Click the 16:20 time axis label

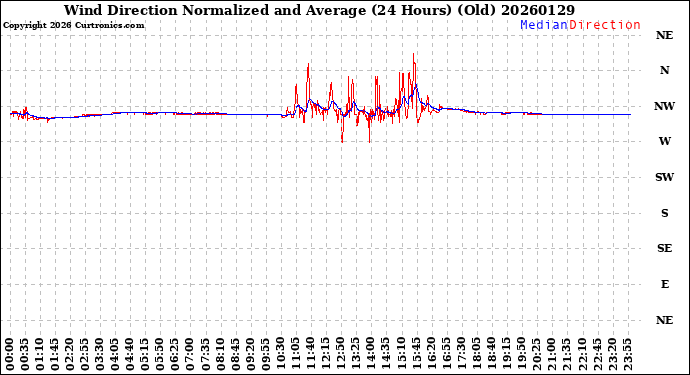coord(431,355)
